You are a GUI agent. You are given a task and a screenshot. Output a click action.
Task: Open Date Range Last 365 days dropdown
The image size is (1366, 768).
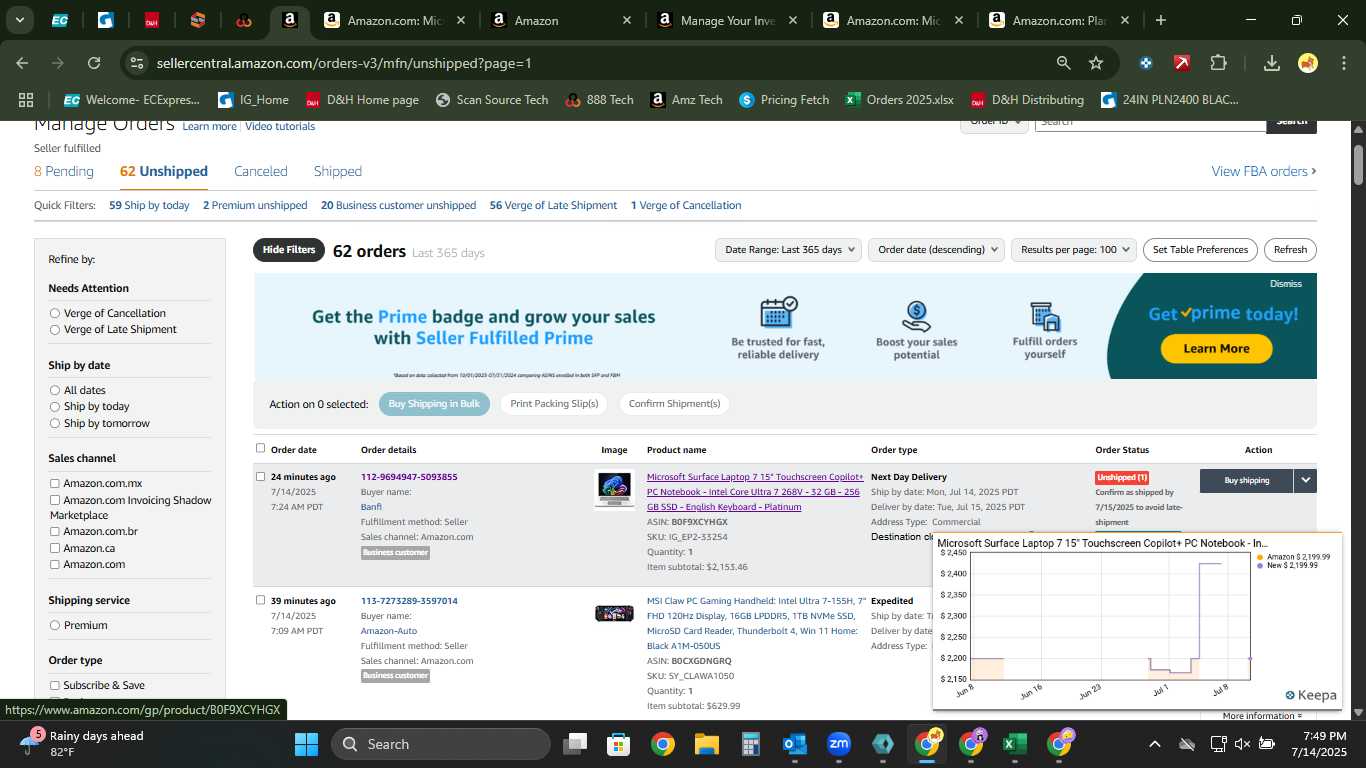(x=790, y=250)
